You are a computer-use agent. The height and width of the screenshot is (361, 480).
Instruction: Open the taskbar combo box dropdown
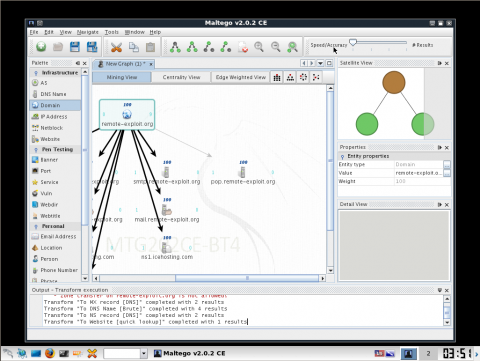pyautogui.click(x=144, y=353)
